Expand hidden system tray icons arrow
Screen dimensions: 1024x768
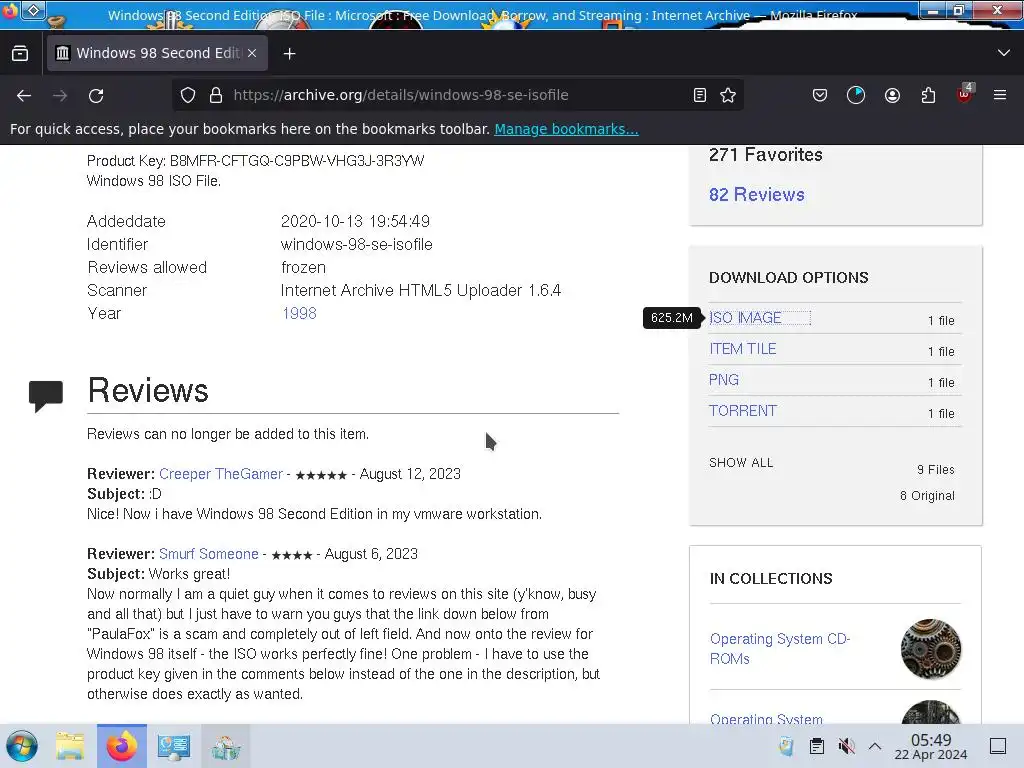875,746
